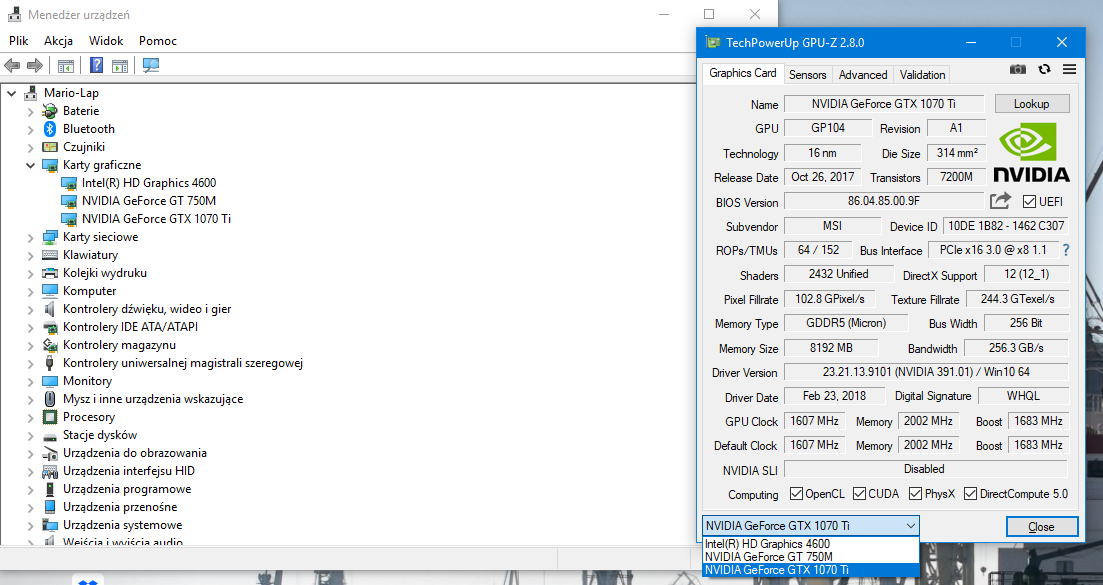Toggle the PhysX checkbox
The width and height of the screenshot is (1103, 585).
point(916,494)
